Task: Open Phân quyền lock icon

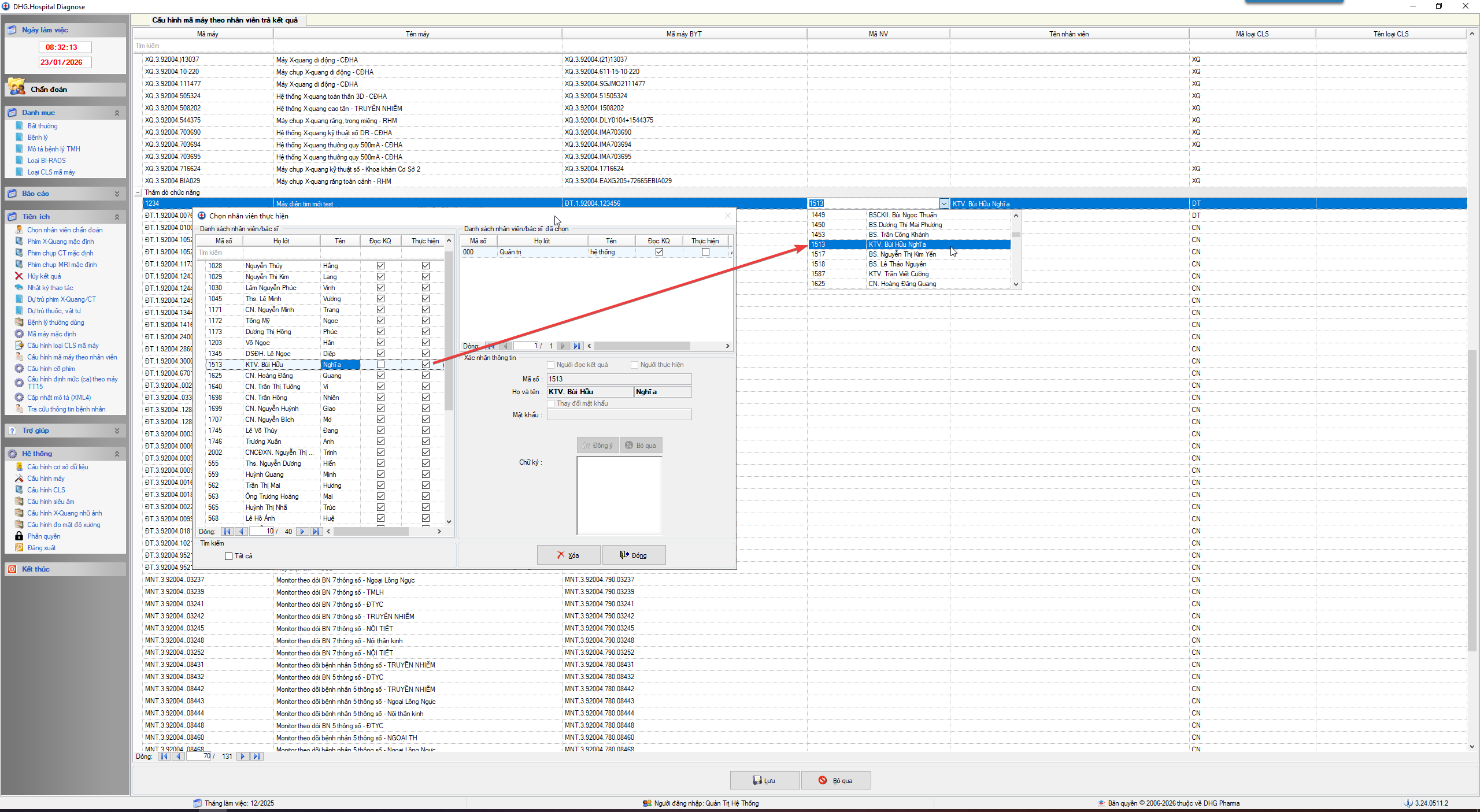Action: click(19, 536)
